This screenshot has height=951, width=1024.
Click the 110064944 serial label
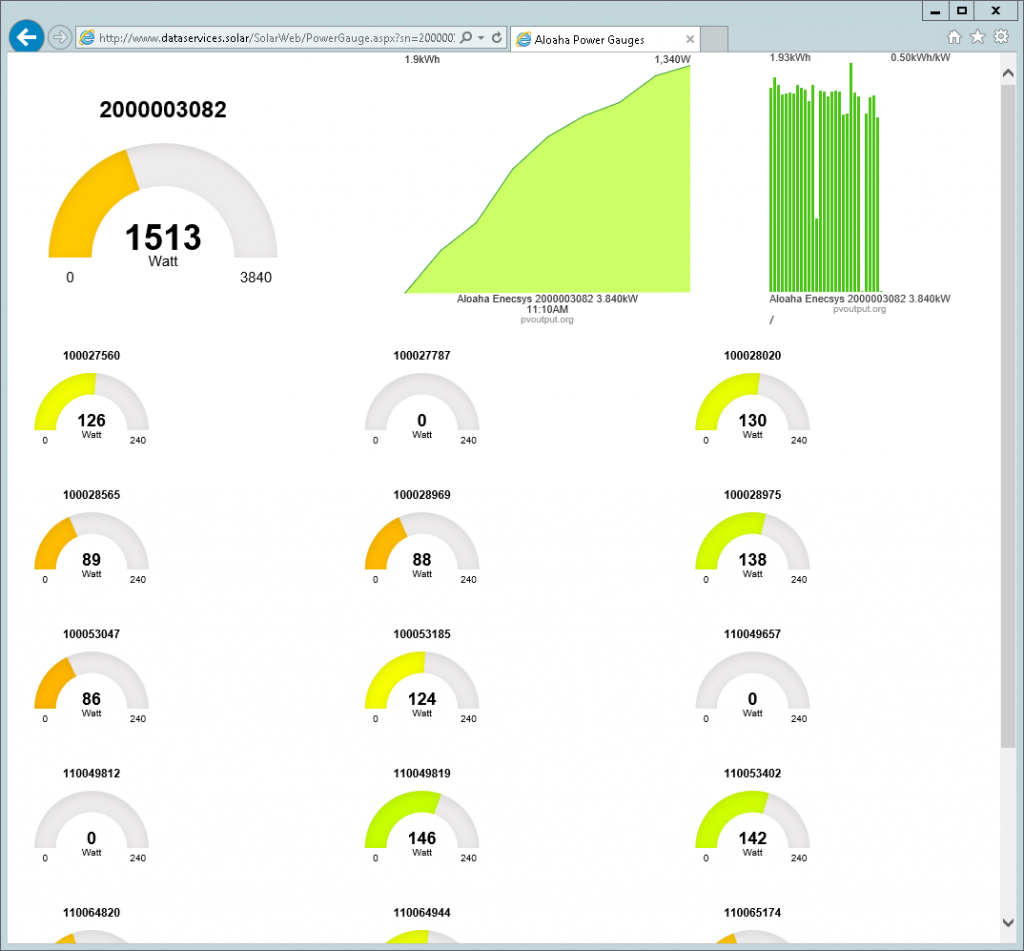422,912
